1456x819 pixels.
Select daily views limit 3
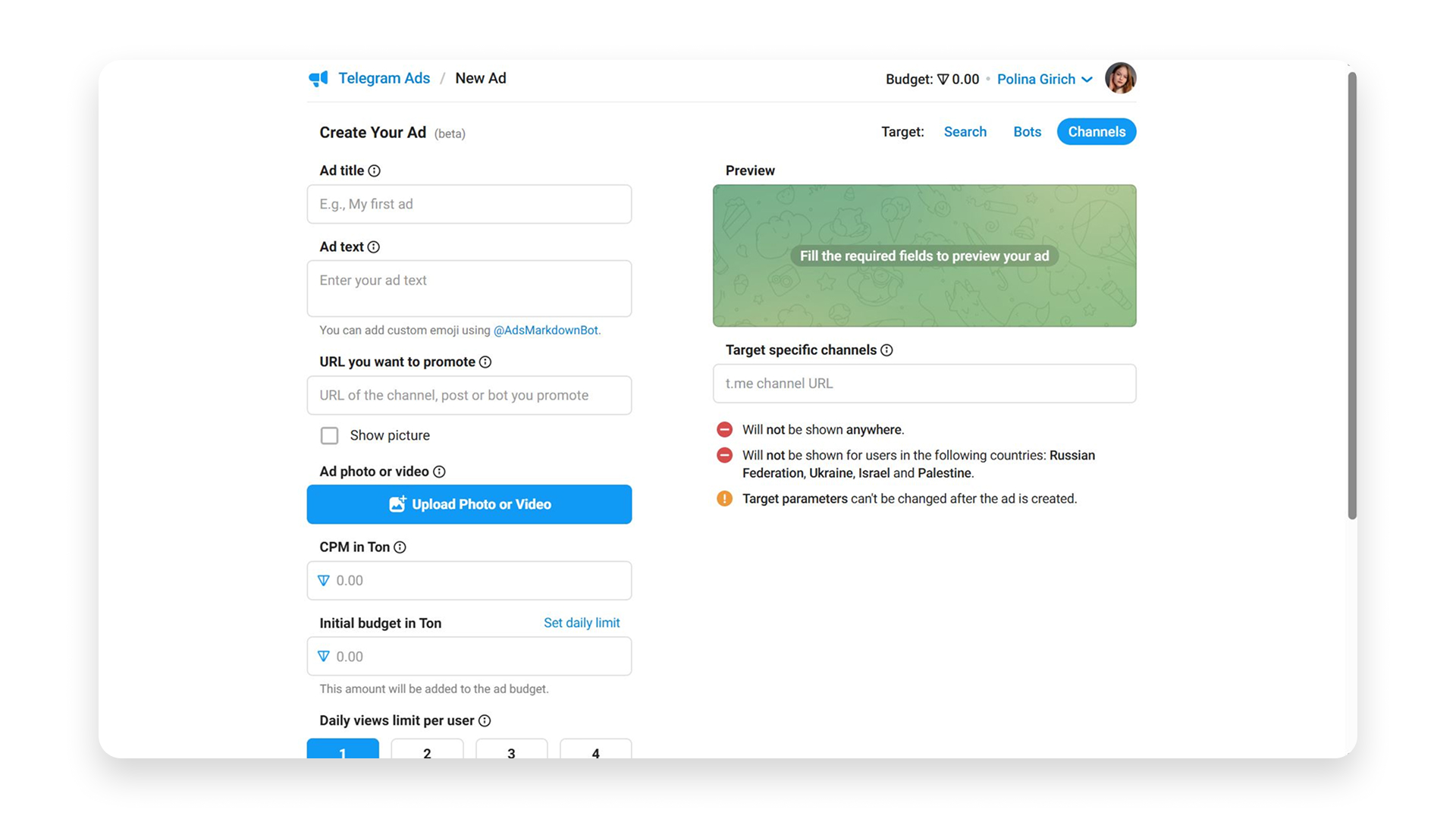(511, 748)
